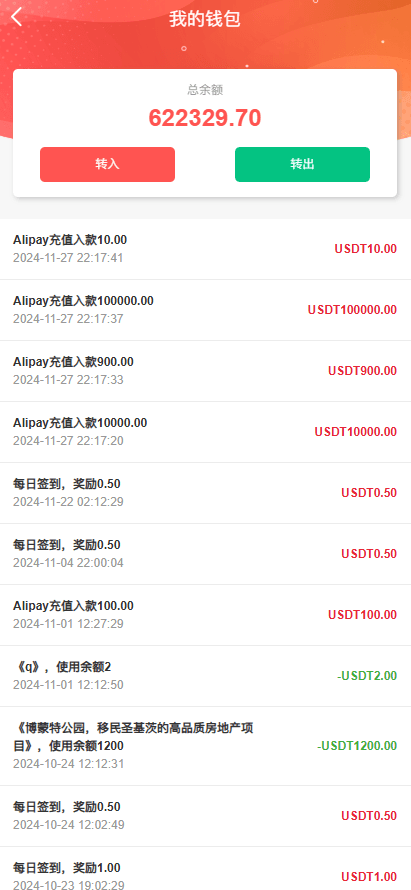Select the 622329.70 total balance amount
Viewport: 411px width, 890px height.
[x=205, y=118]
